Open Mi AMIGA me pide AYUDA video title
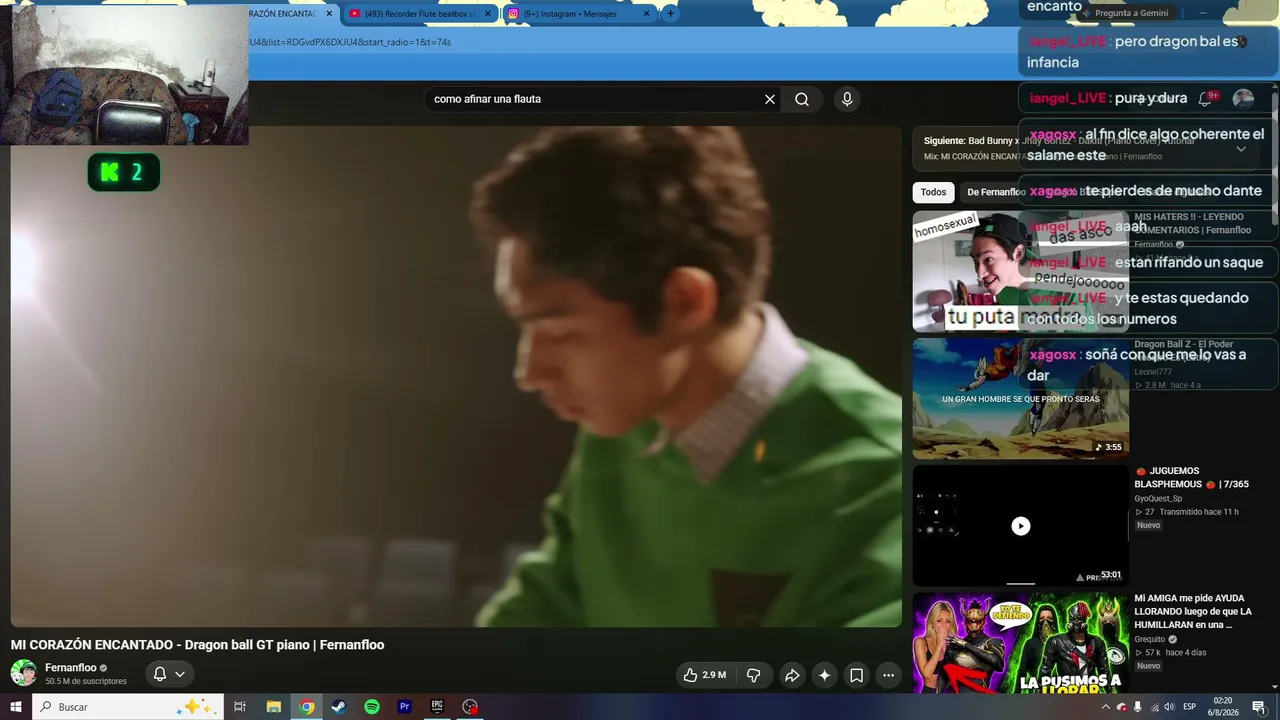The width and height of the screenshot is (1280, 720). (x=1193, y=611)
